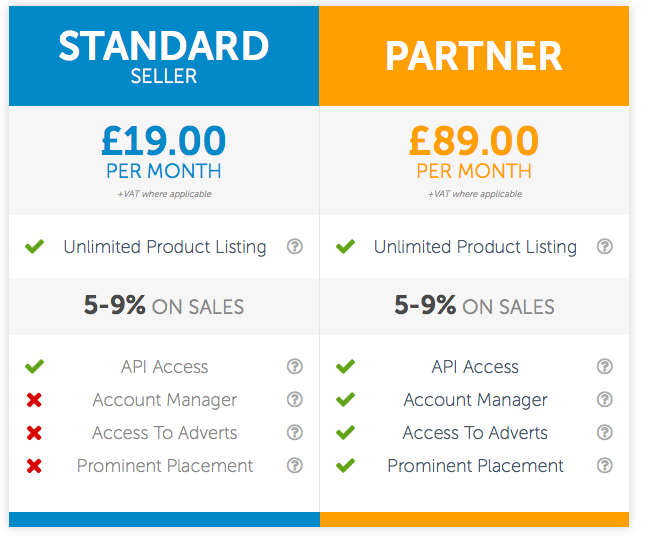Click help icon for Standard Unlimited Product Listing

click(x=294, y=246)
